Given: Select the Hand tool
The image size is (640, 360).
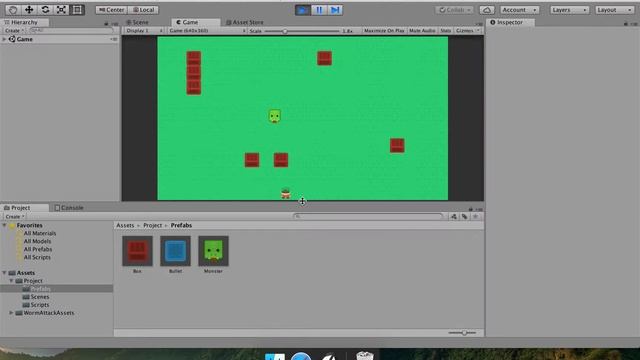Looking at the screenshot, I should click(13, 10).
